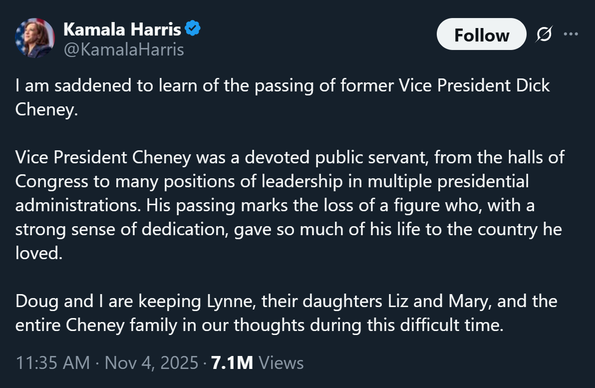Open Kamala Harris's profile picture
Viewport: 595px width, 388px height.
tap(35, 38)
